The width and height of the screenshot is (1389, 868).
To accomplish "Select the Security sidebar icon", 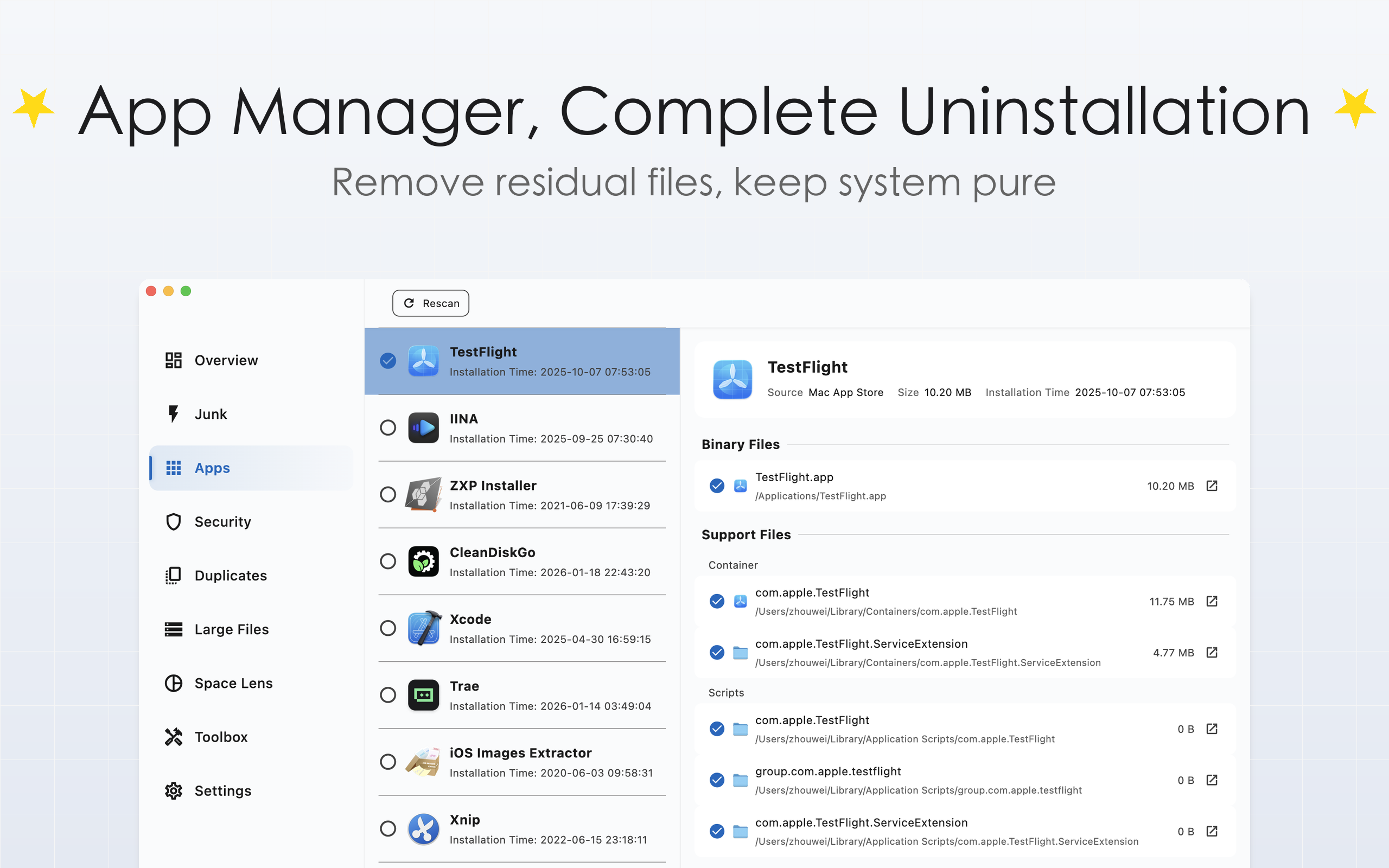I will [173, 521].
